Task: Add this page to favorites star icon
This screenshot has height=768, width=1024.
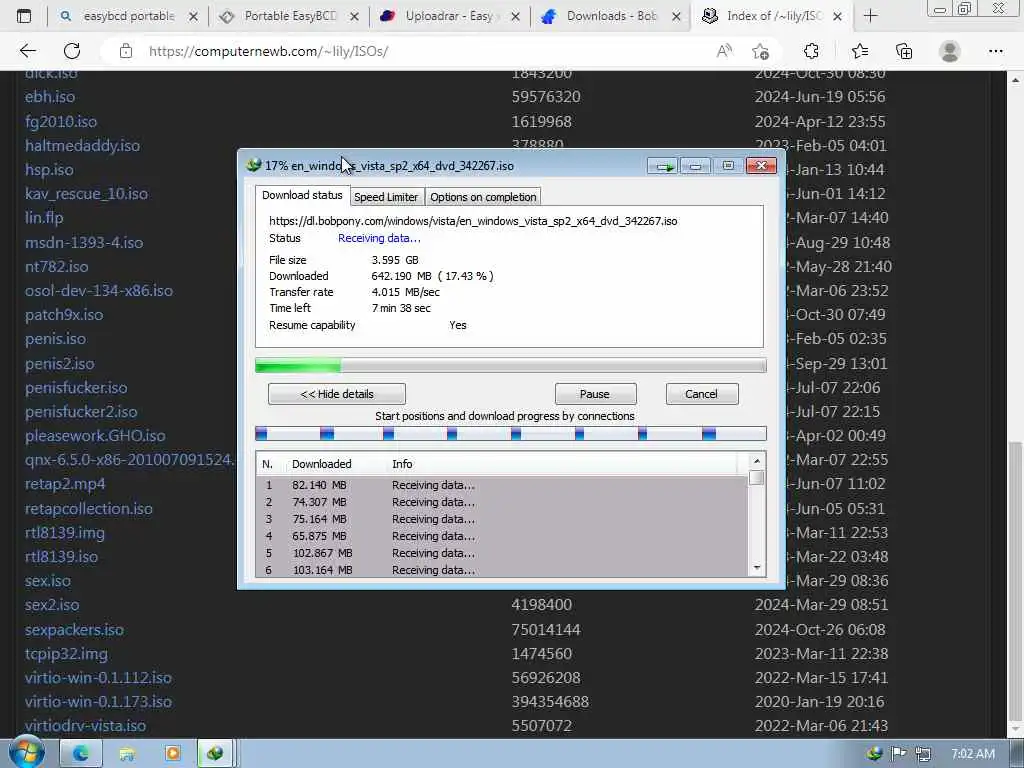Action: [x=760, y=51]
